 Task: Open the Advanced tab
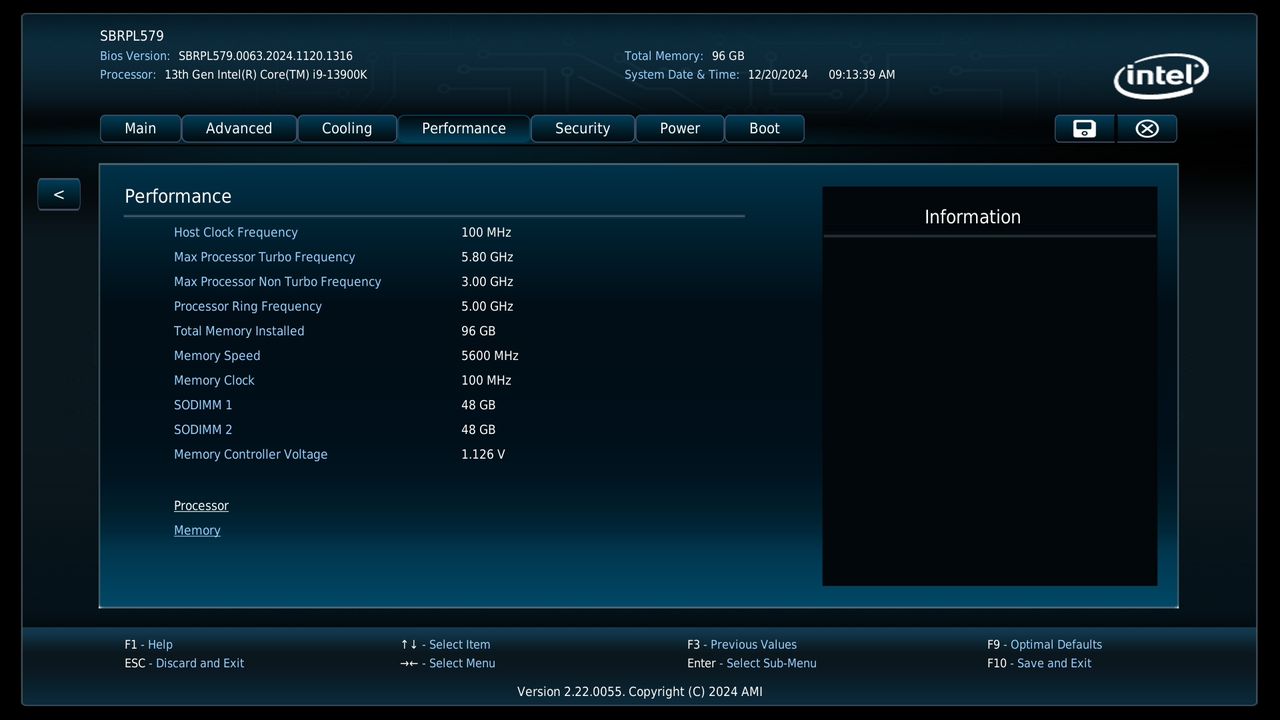[x=239, y=128]
